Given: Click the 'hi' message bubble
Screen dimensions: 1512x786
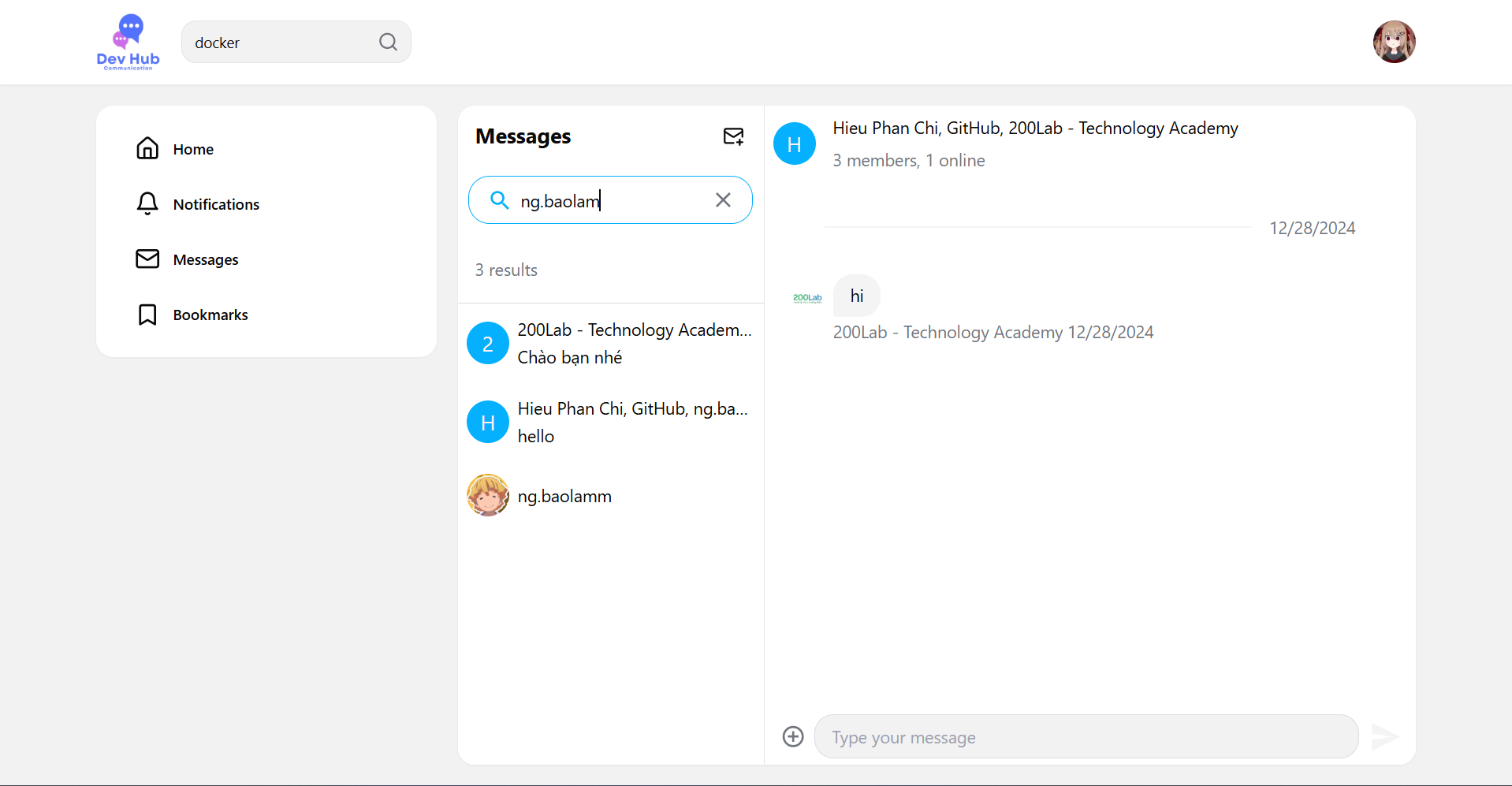Looking at the screenshot, I should tap(857, 296).
